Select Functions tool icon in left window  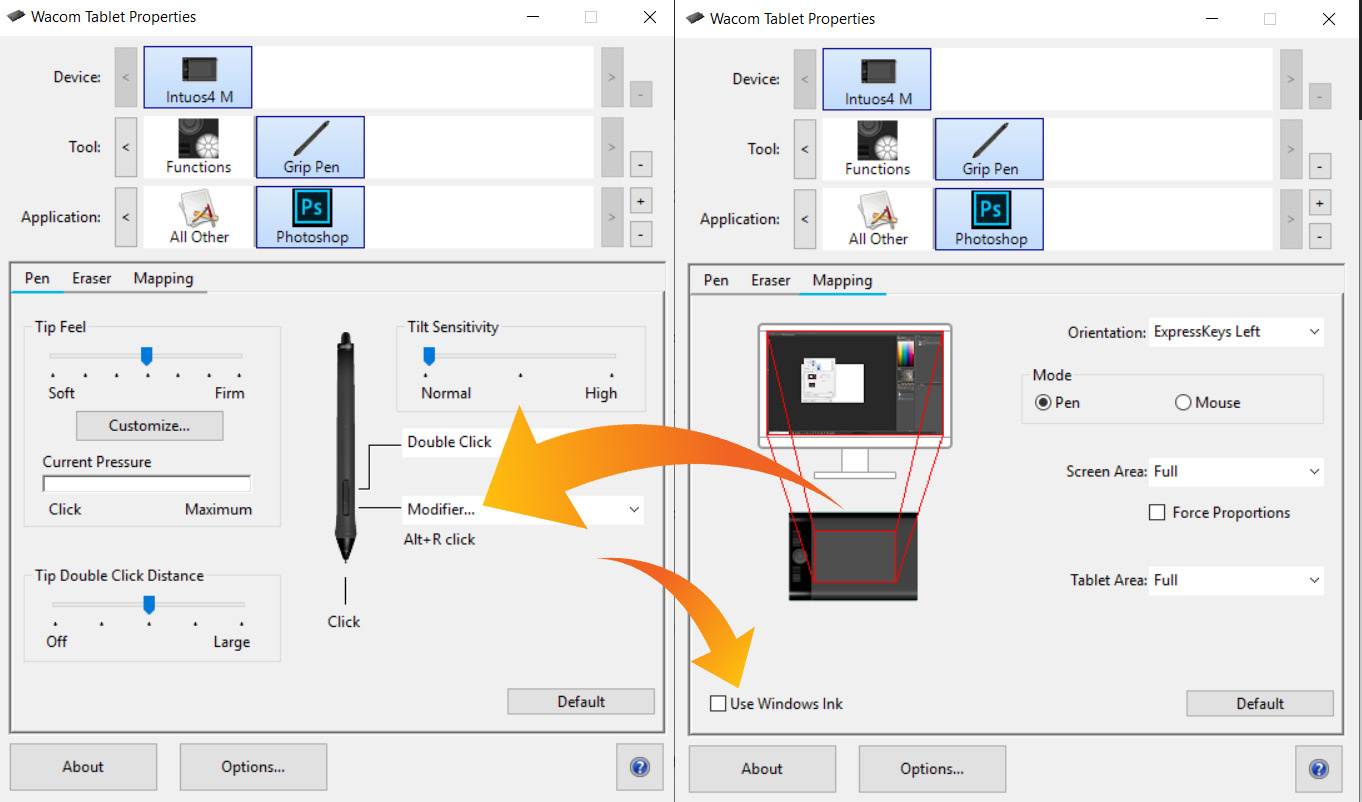tap(198, 147)
